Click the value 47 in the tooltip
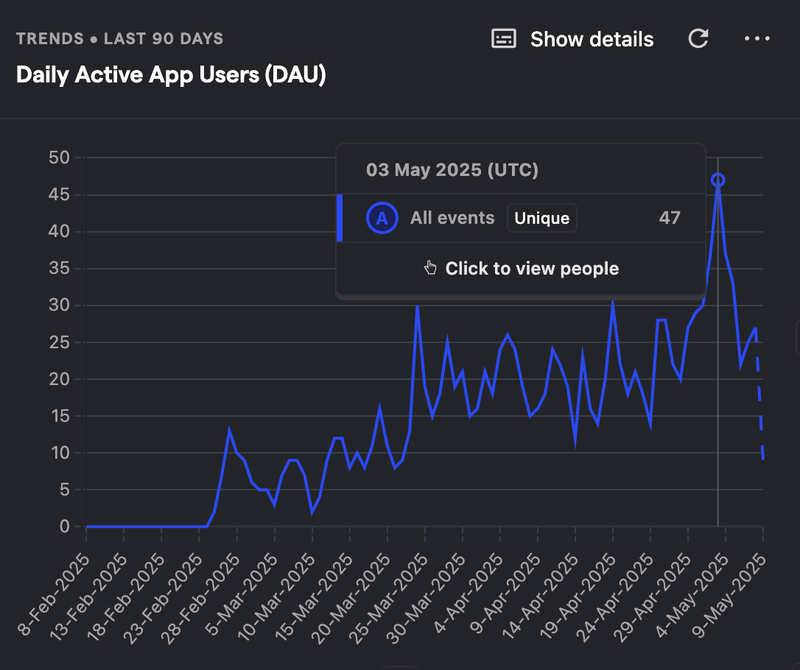This screenshot has width=800, height=670. [669, 218]
